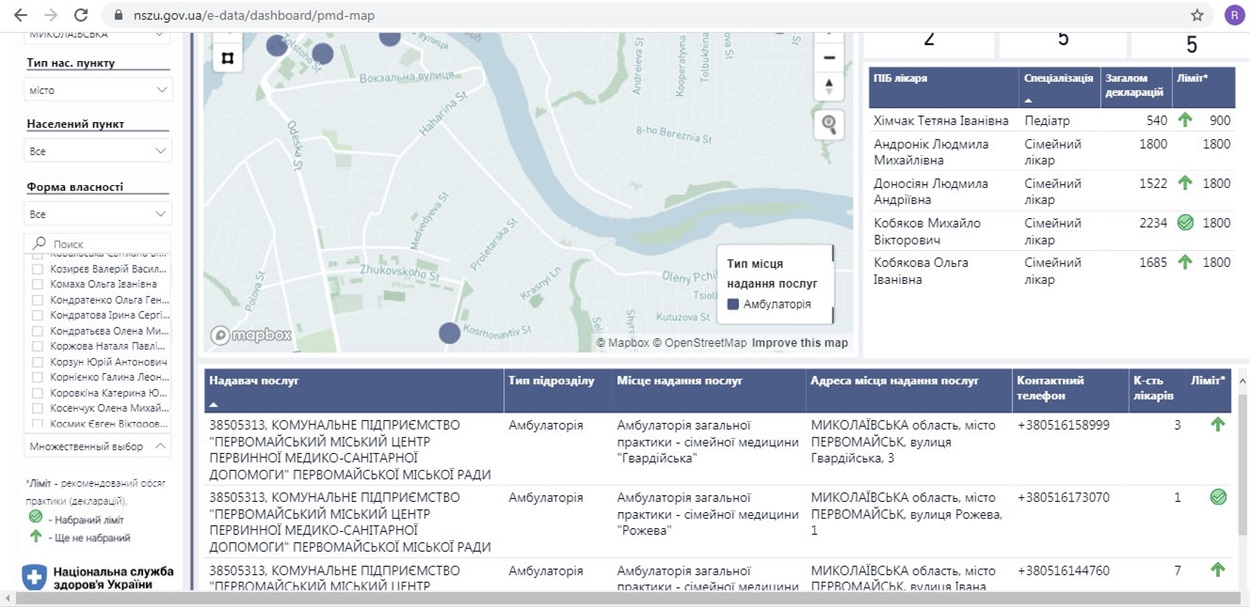Click the browser forward arrow
The image size is (1250, 609).
pyautogui.click(x=51, y=15)
